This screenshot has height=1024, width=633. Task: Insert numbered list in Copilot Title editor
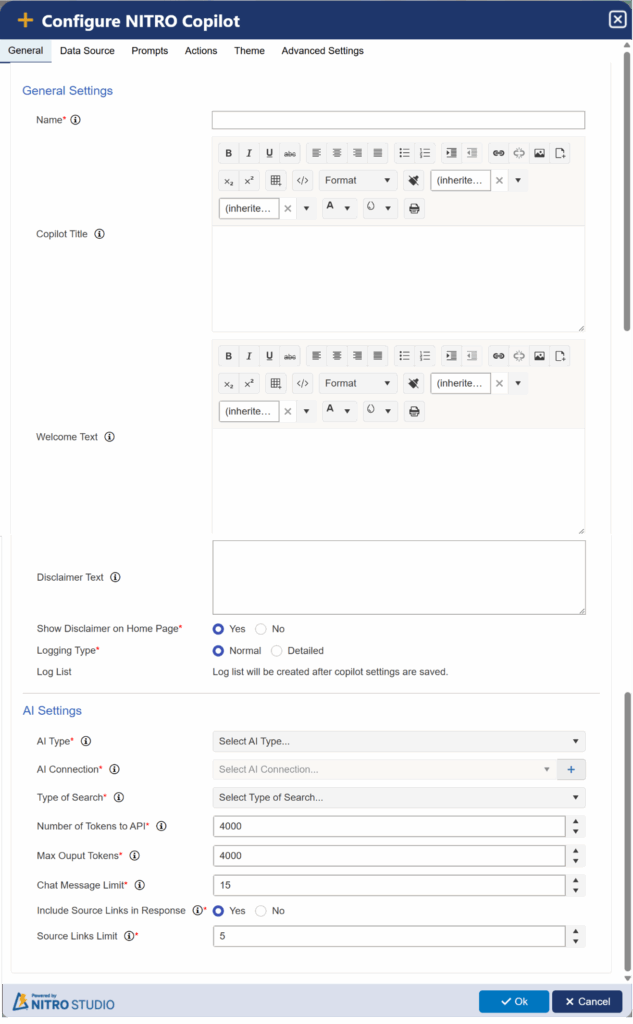tap(425, 153)
